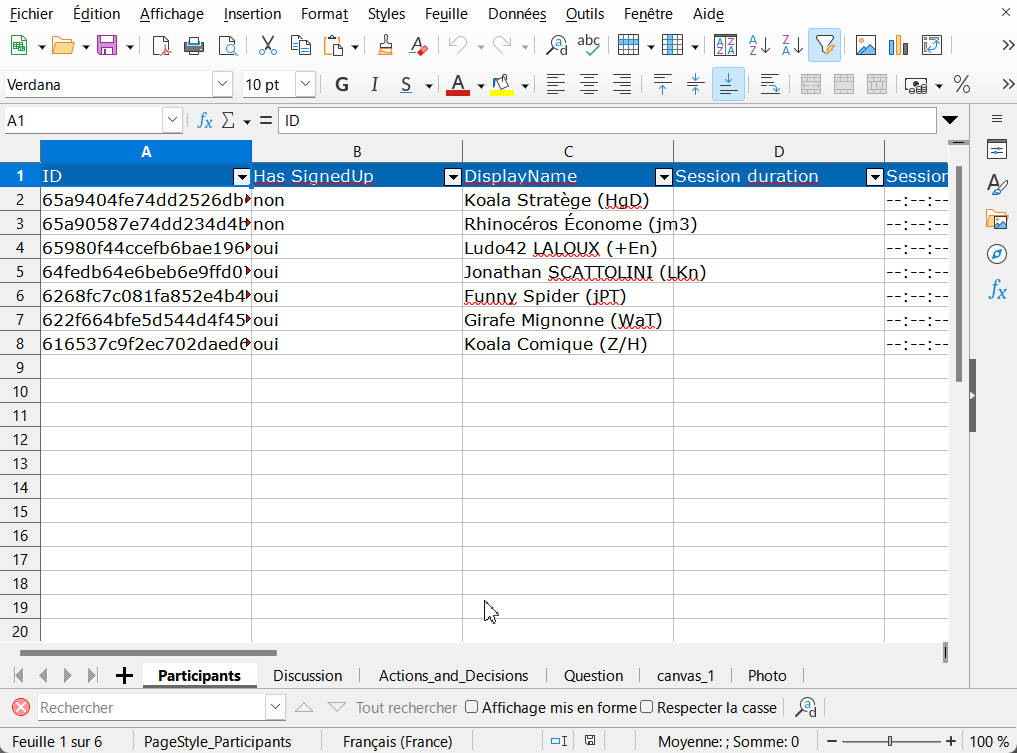
Task: Open the Has SignedUp filter dropdown
Action: tap(453, 176)
